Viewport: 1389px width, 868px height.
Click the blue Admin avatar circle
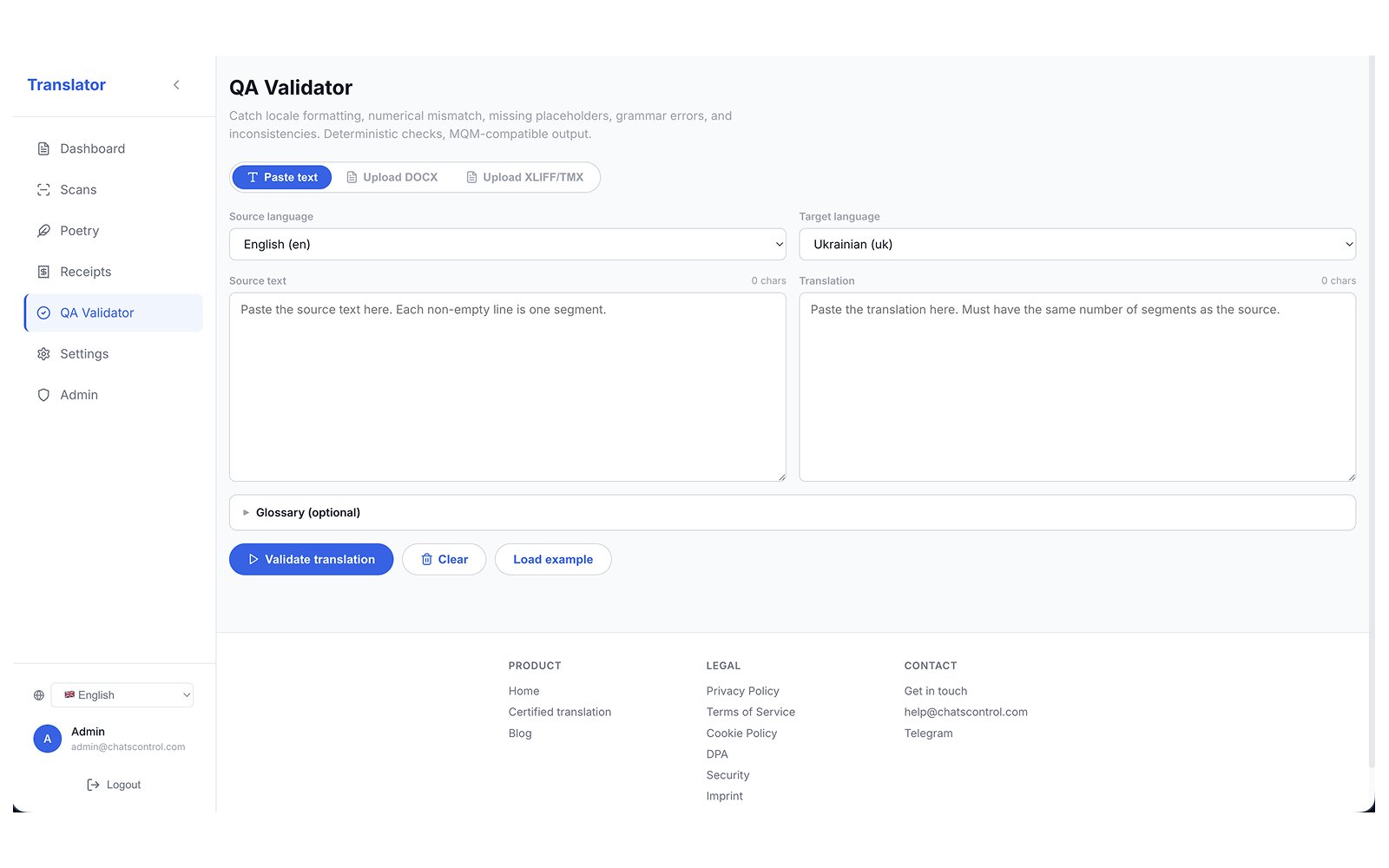pyautogui.click(x=47, y=739)
